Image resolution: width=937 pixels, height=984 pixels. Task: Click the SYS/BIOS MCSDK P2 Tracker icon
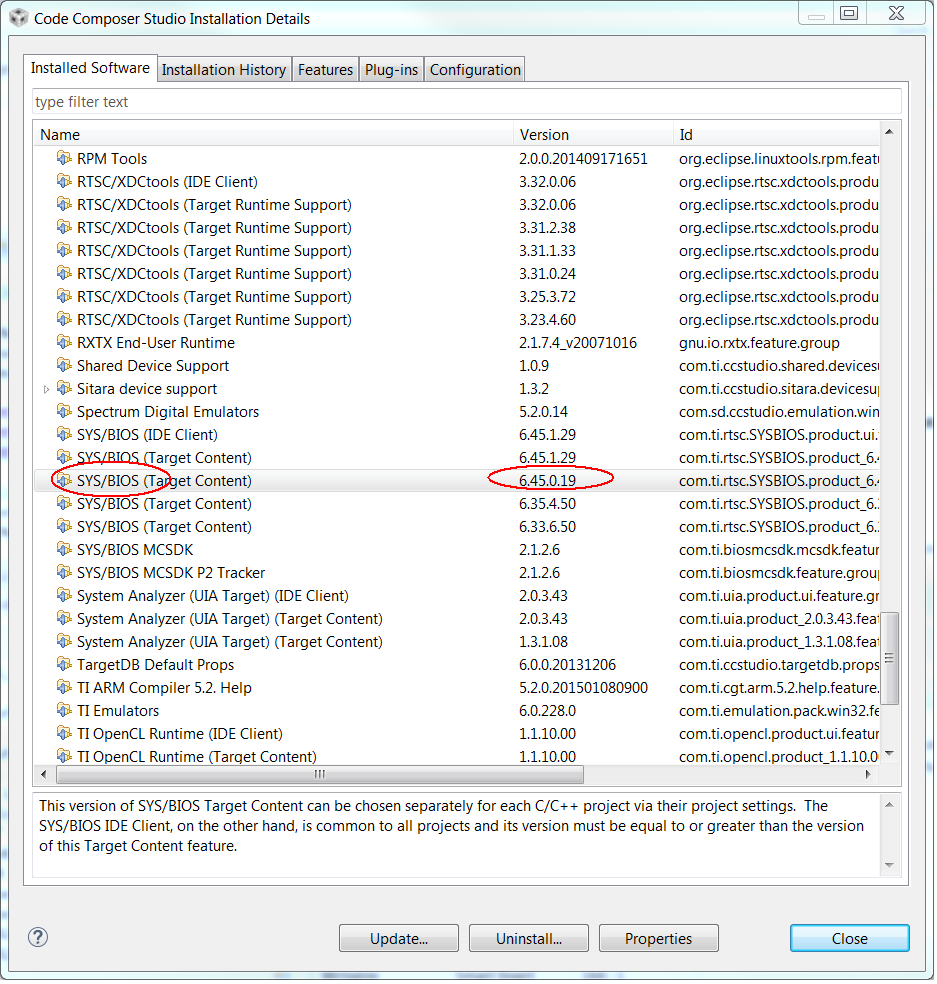click(x=64, y=573)
